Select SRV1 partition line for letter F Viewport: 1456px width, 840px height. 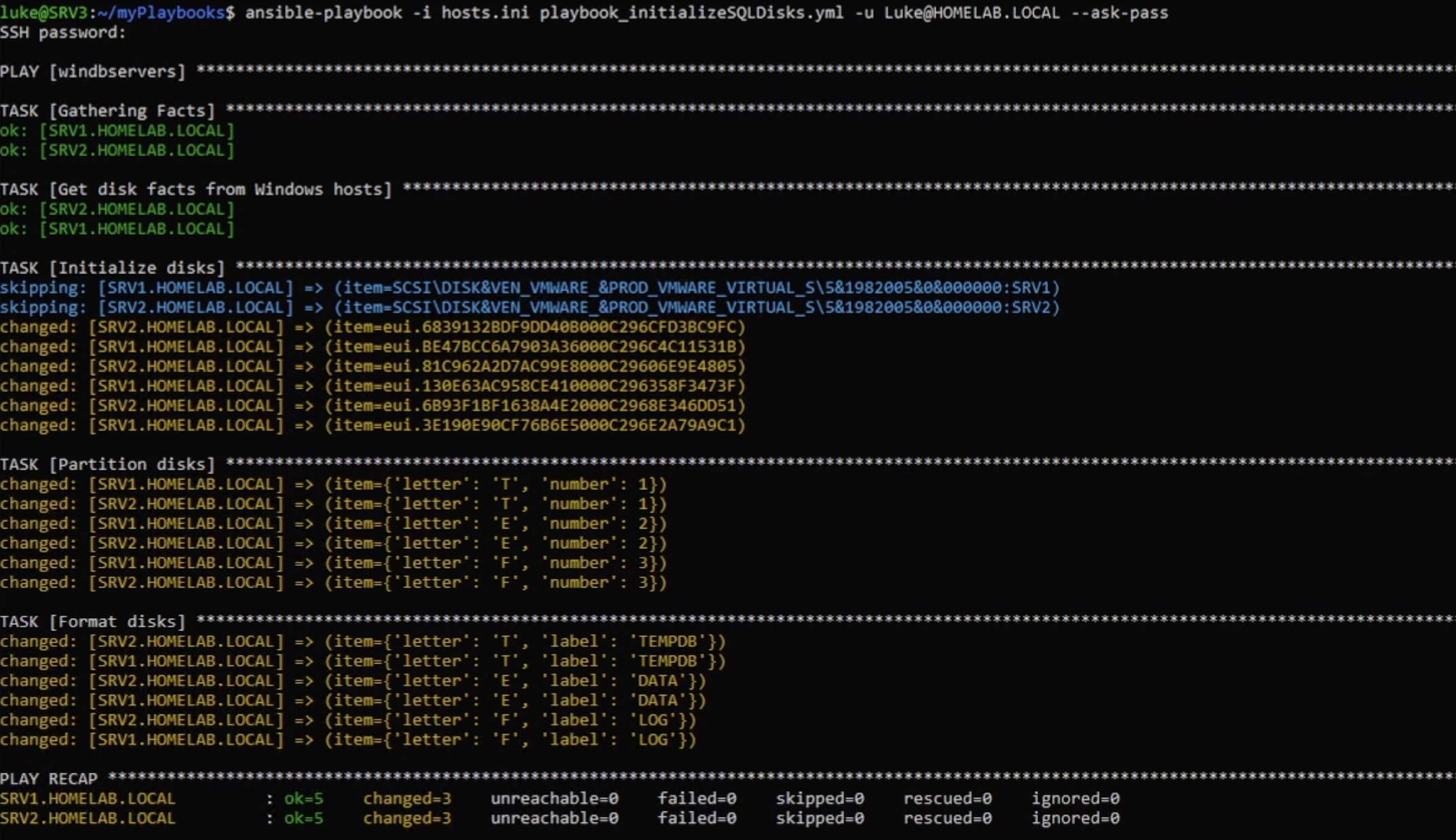click(x=334, y=564)
